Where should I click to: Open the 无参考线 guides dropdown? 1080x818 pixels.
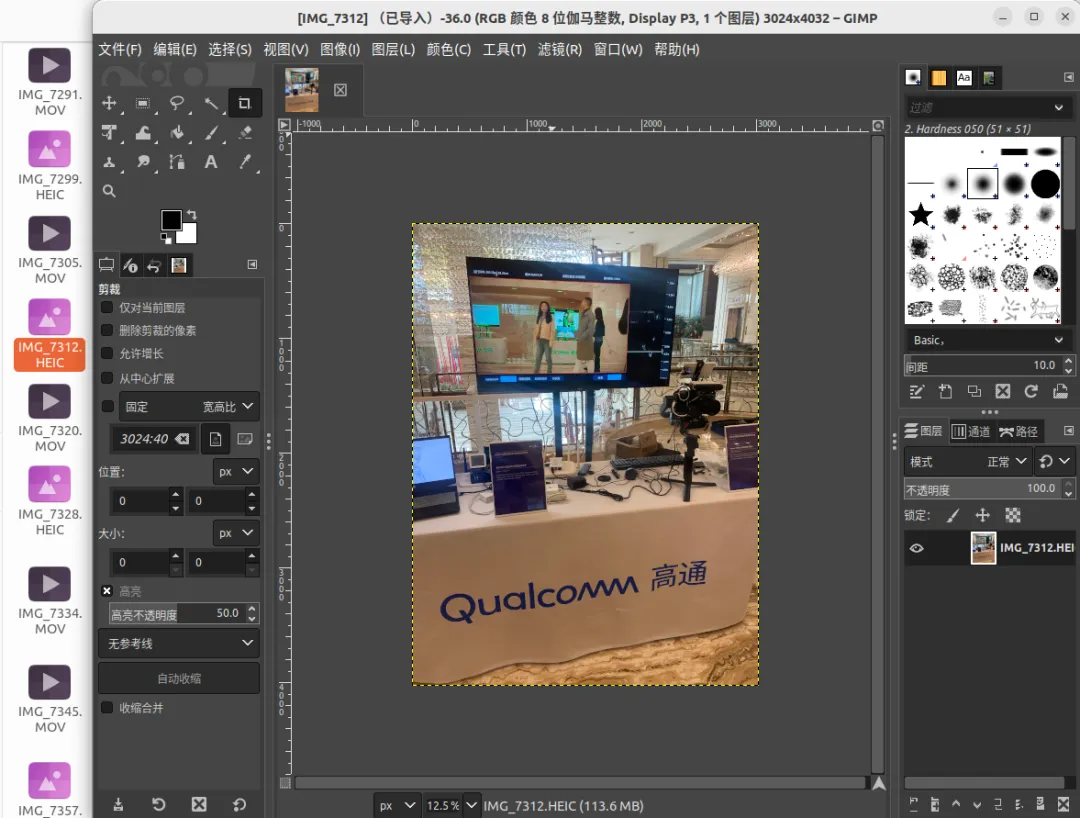(178, 643)
